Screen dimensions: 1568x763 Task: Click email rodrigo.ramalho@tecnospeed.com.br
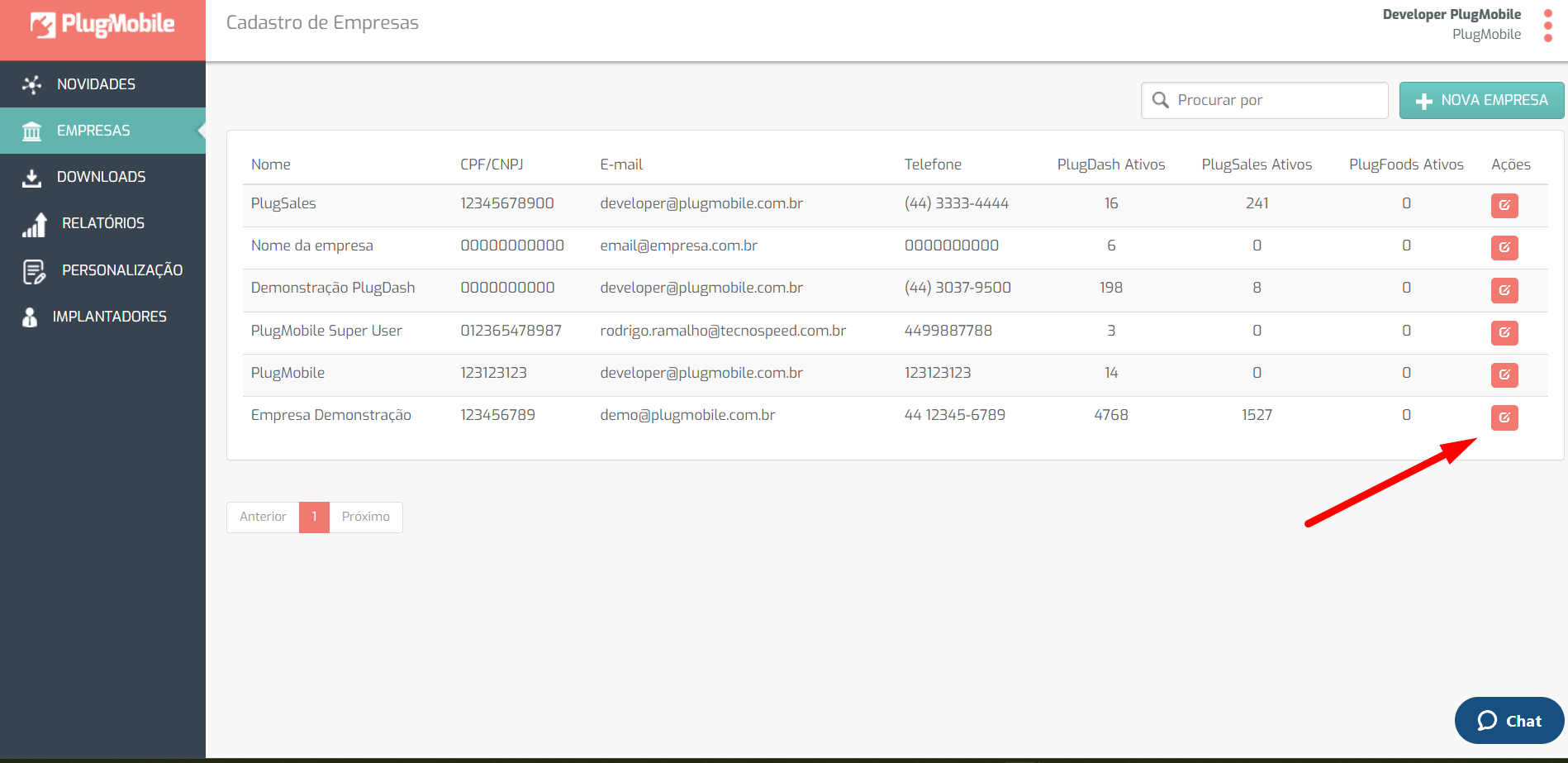pos(723,331)
